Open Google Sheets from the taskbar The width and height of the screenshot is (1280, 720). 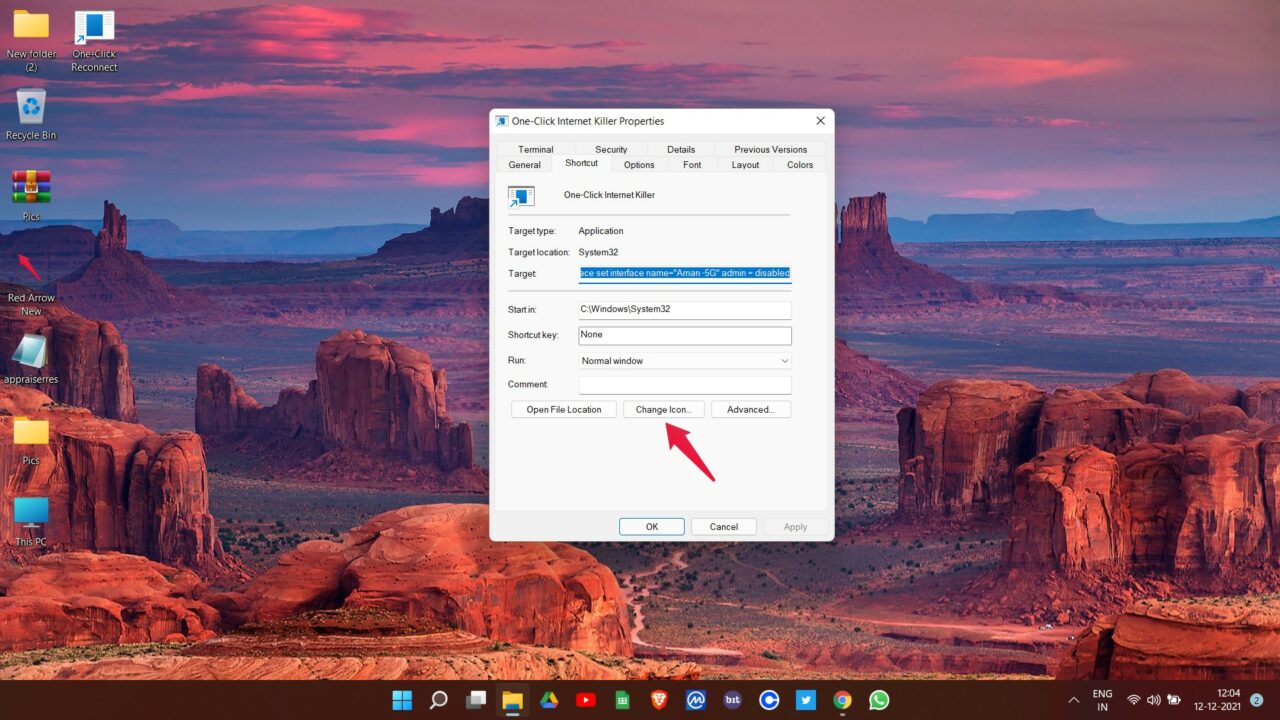point(622,700)
